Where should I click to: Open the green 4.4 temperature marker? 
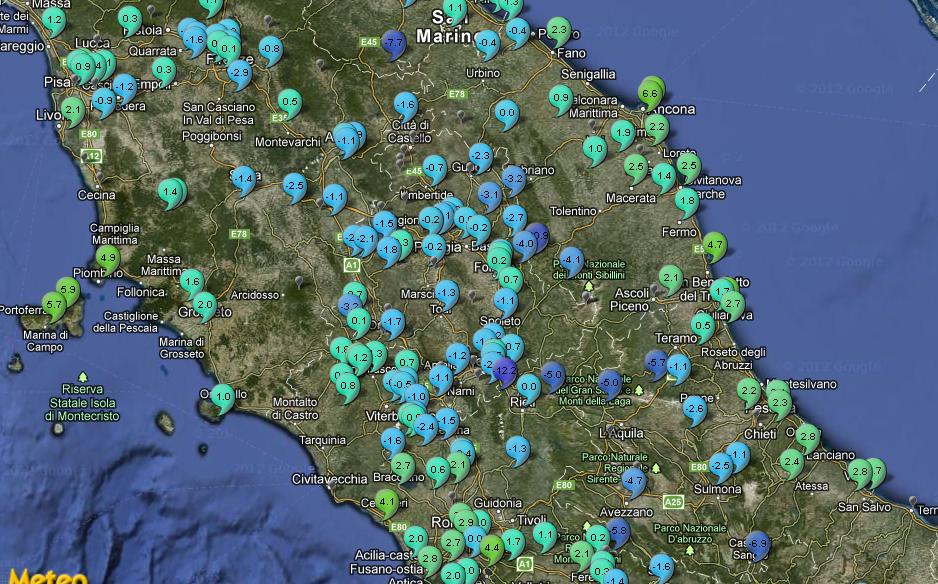491,547
